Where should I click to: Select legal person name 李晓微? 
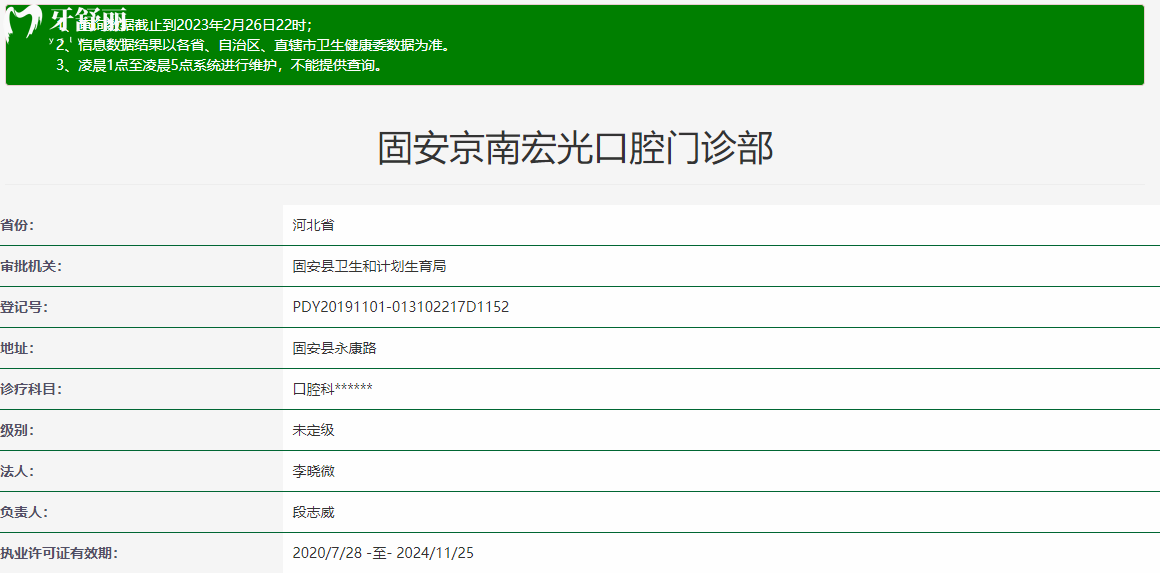coord(313,471)
